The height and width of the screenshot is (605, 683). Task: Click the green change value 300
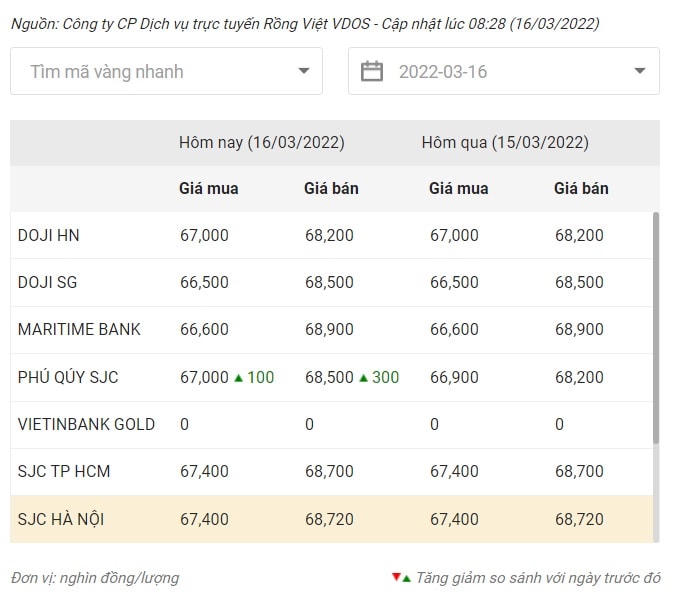pos(385,377)
